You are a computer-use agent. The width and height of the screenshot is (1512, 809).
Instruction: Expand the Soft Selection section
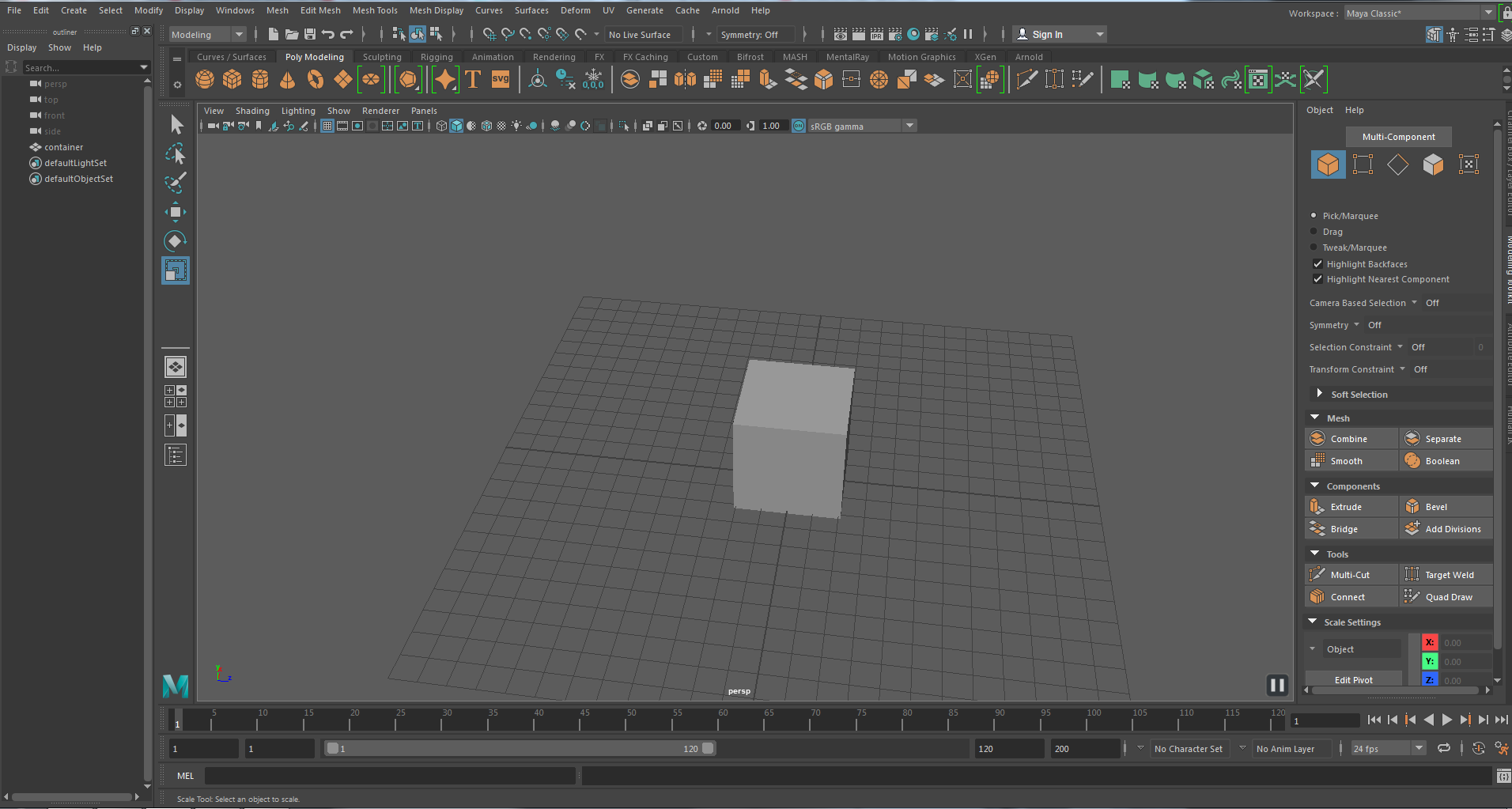(1319, 394)
